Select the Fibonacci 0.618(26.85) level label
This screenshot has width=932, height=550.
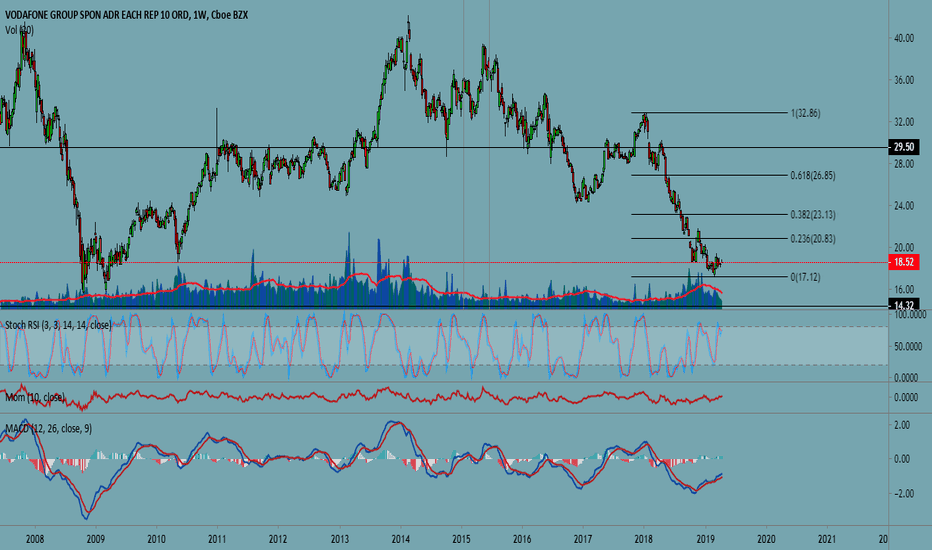click(813, 175)
